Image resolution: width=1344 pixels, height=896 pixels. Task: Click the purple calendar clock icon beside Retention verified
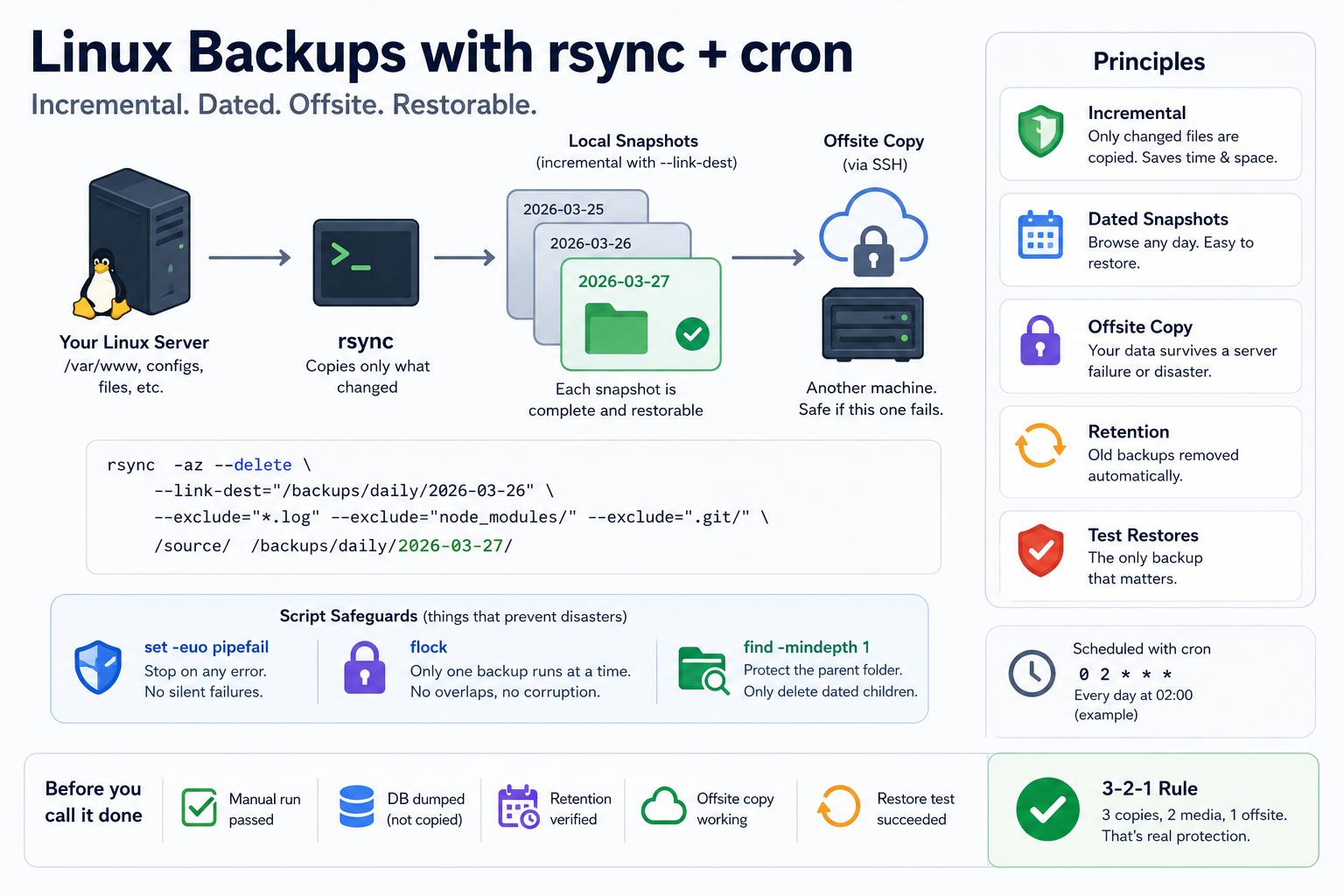coord(519,807)
